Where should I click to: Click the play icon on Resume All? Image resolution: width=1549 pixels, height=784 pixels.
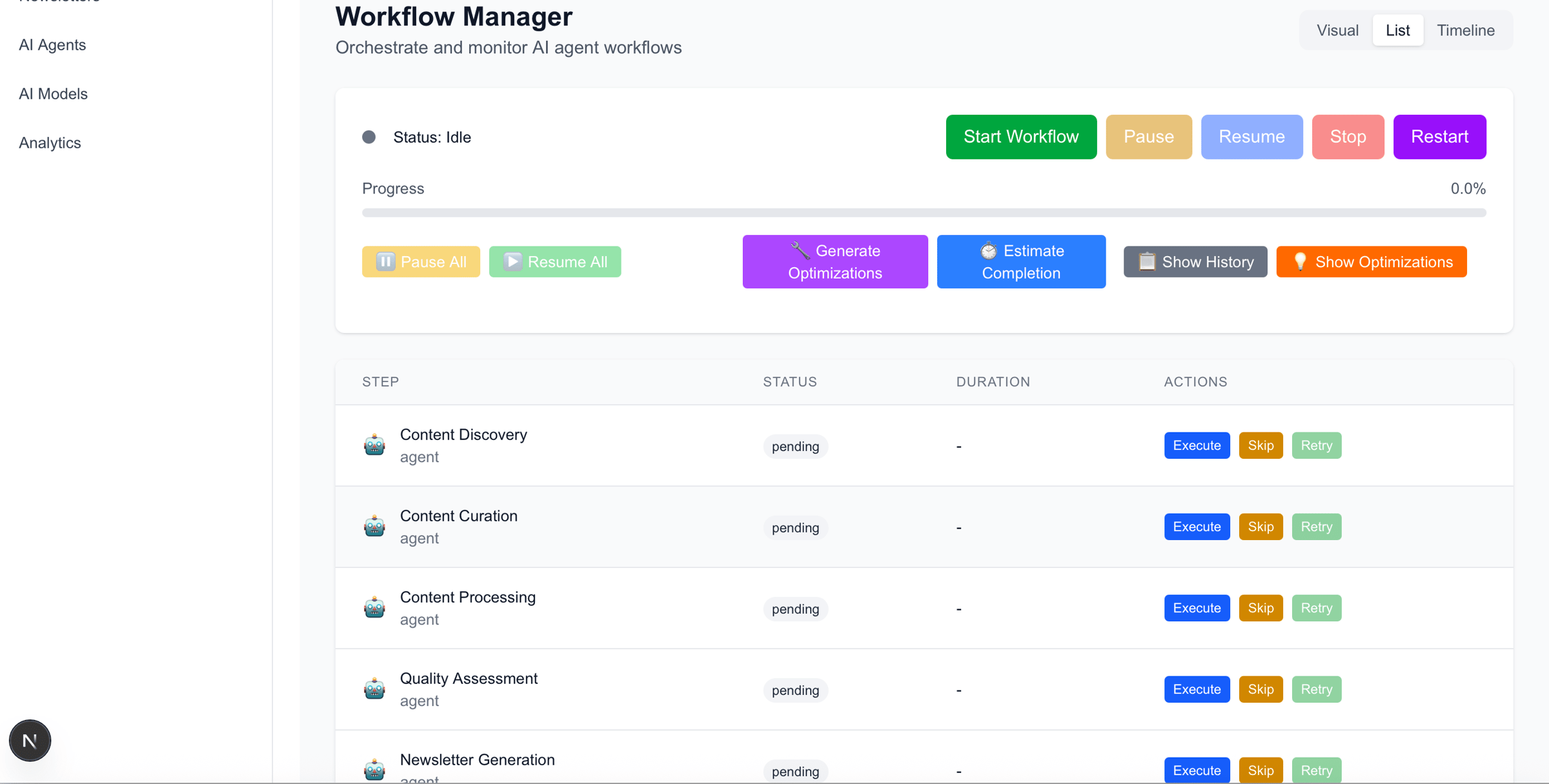click(x=512, y=261)
